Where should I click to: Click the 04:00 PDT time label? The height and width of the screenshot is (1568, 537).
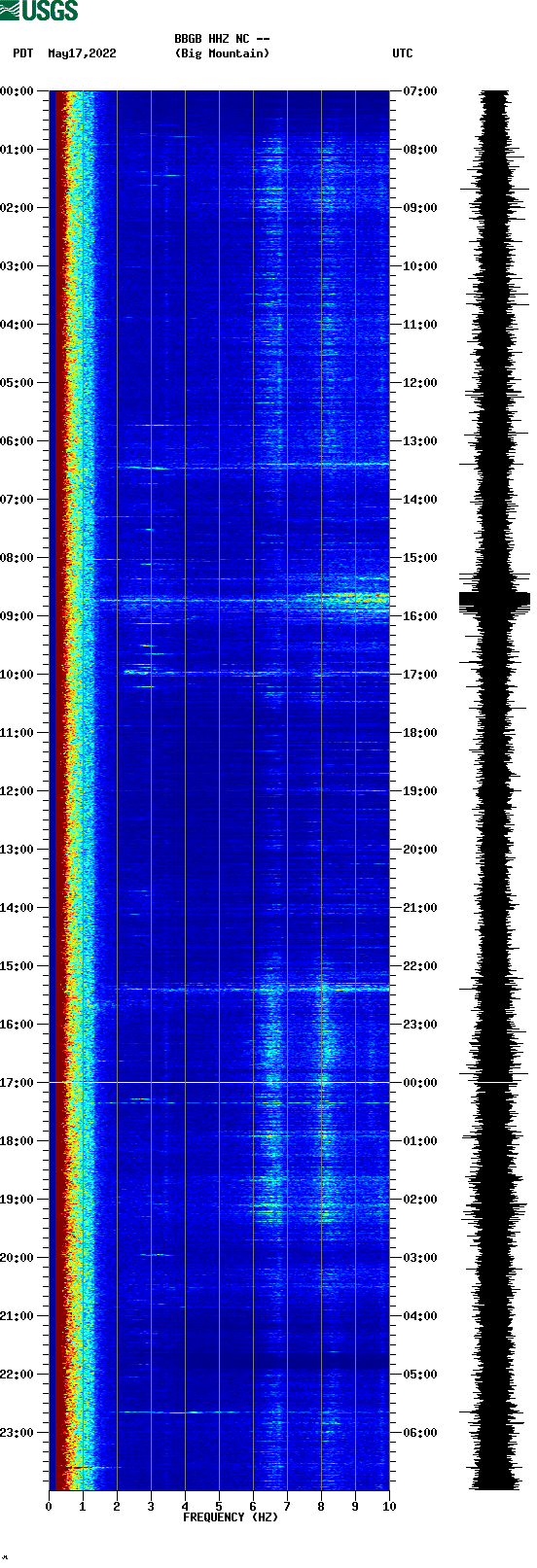18,325
